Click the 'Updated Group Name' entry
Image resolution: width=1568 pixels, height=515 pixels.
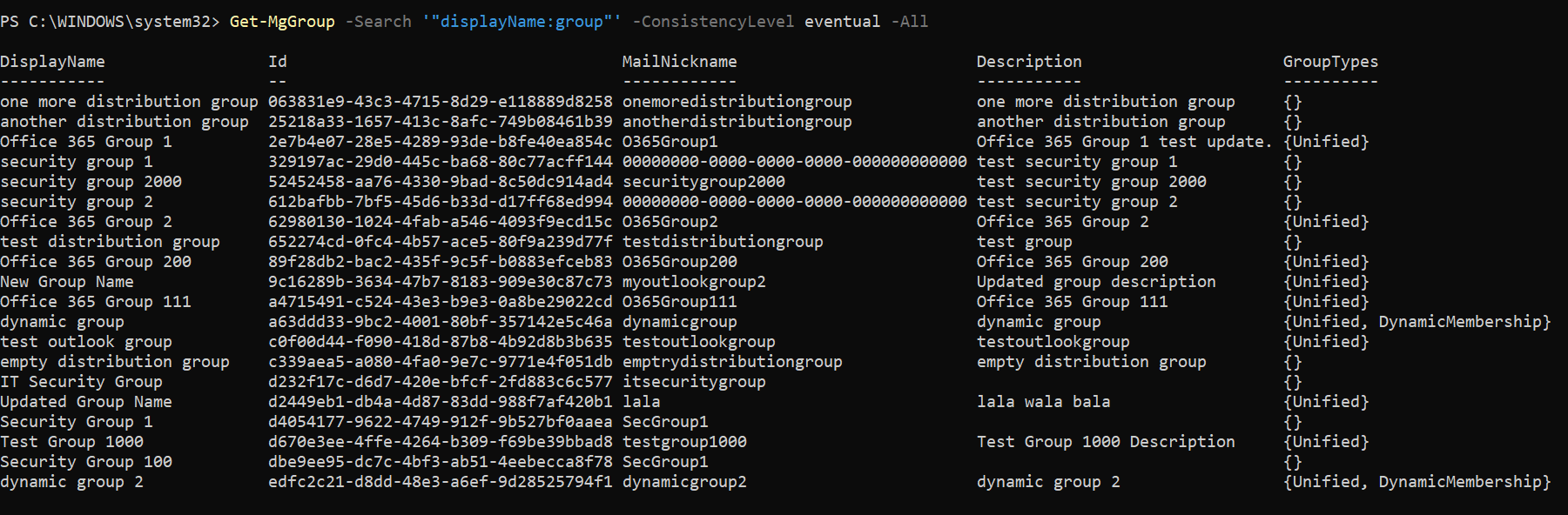[86, 402]
